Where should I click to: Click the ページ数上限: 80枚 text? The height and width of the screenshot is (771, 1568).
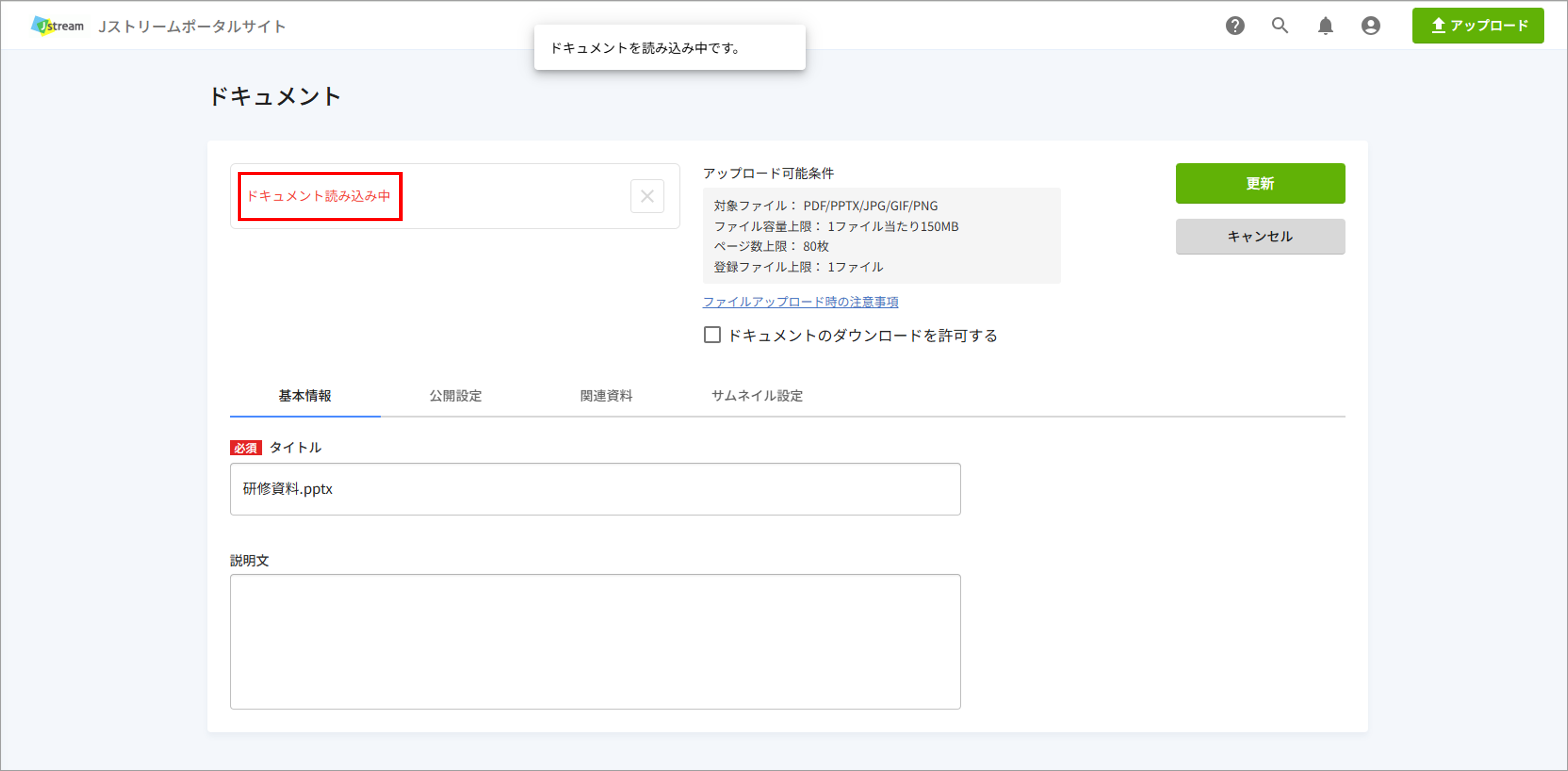point(771,247)
